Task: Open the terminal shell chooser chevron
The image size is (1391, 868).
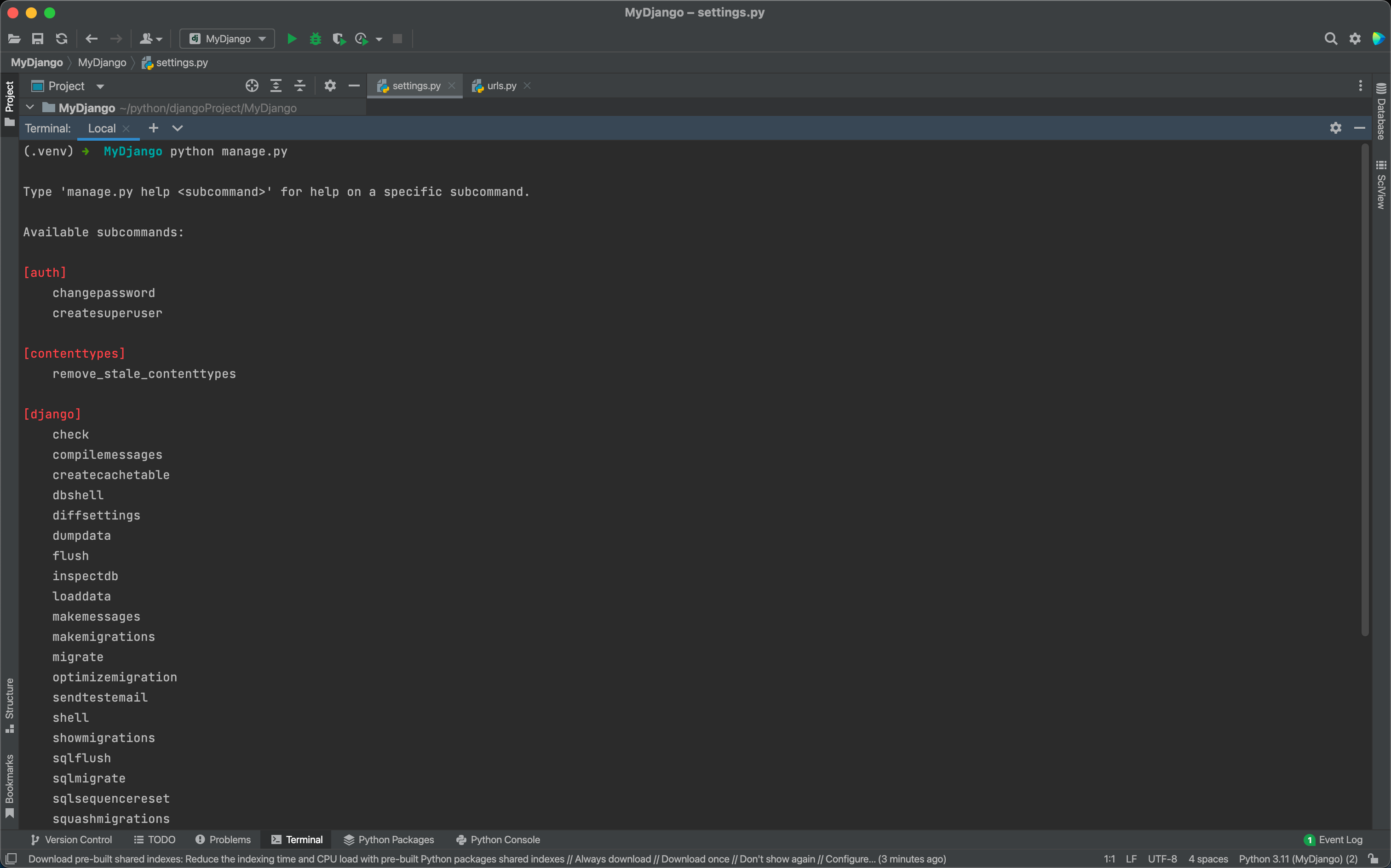Action: click(178, 128)
